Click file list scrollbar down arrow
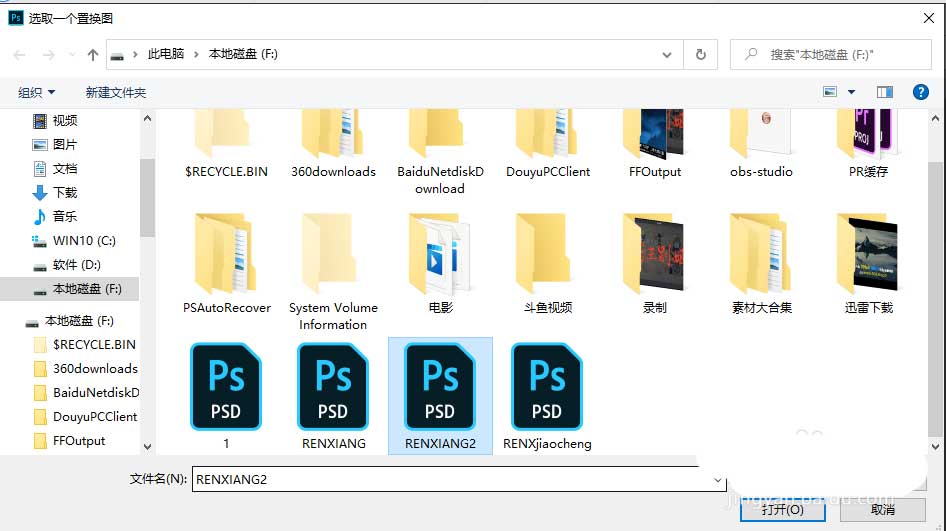The height and width of the screenshot is (531, 946). tap(936, 447)
